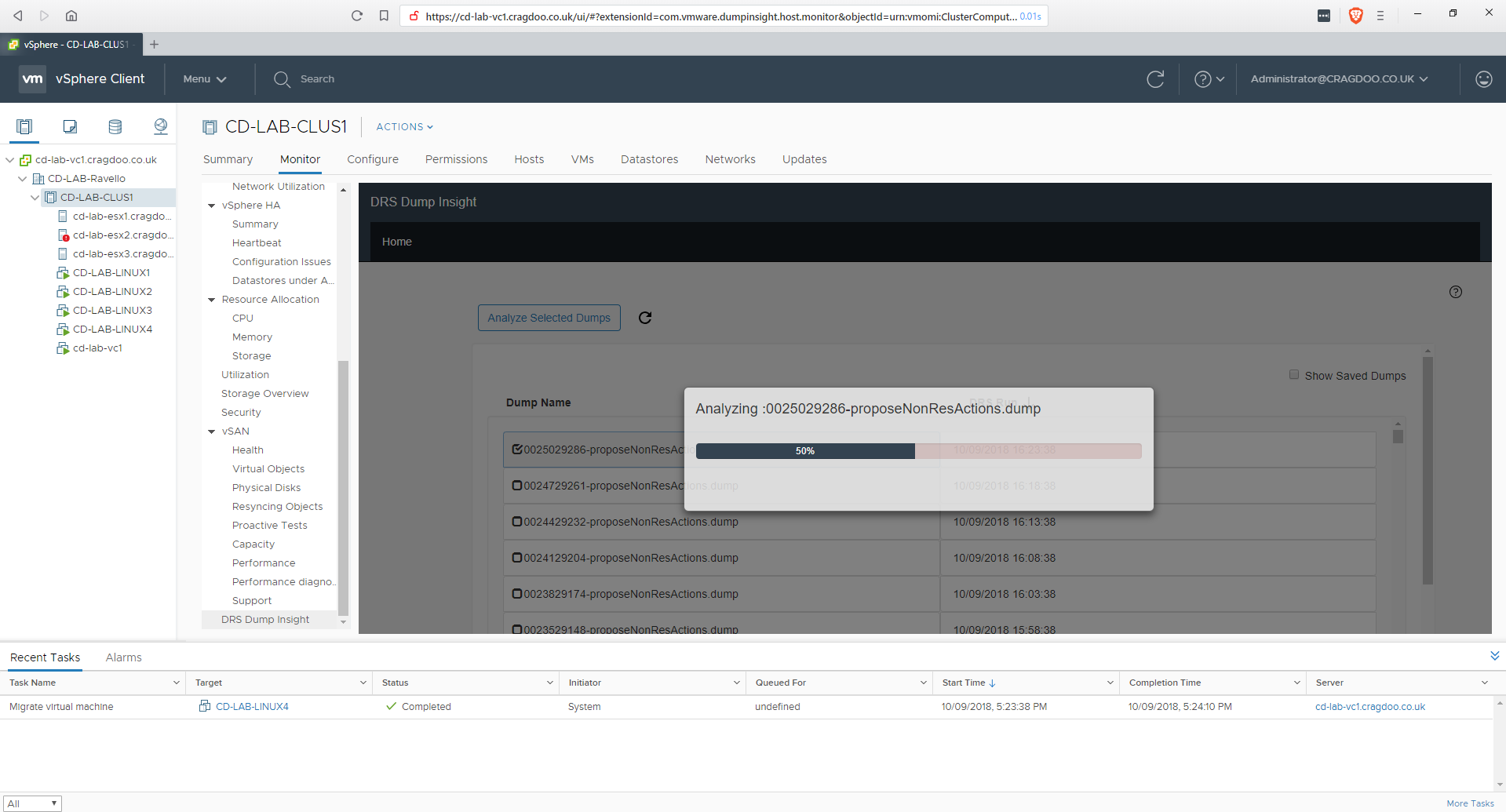Click the vm logo in header
The width and height of the screenshot is (1506, 812).
(32, 79)
